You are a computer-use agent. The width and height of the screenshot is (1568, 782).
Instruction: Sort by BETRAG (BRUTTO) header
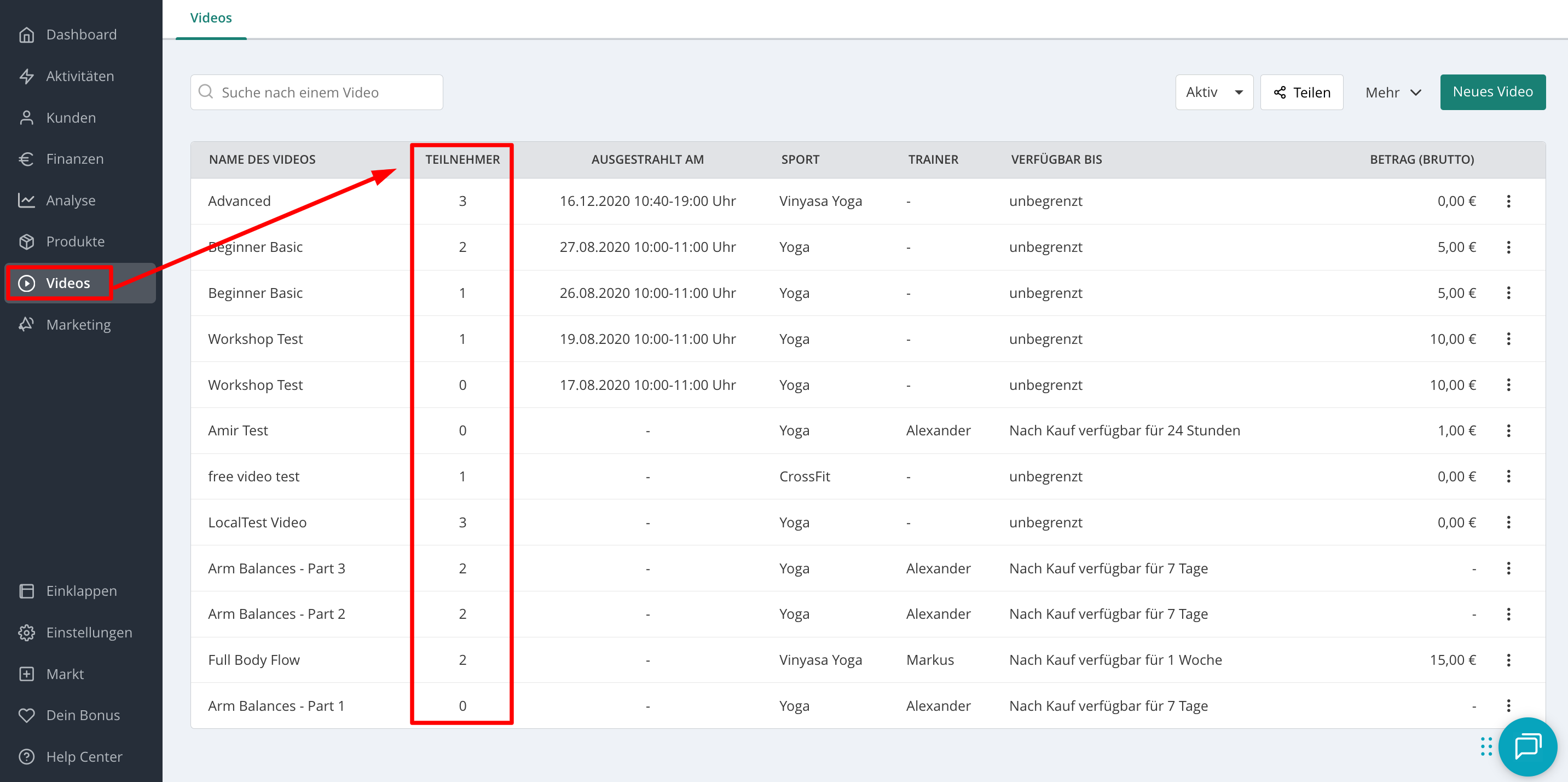pos(1421,159)
